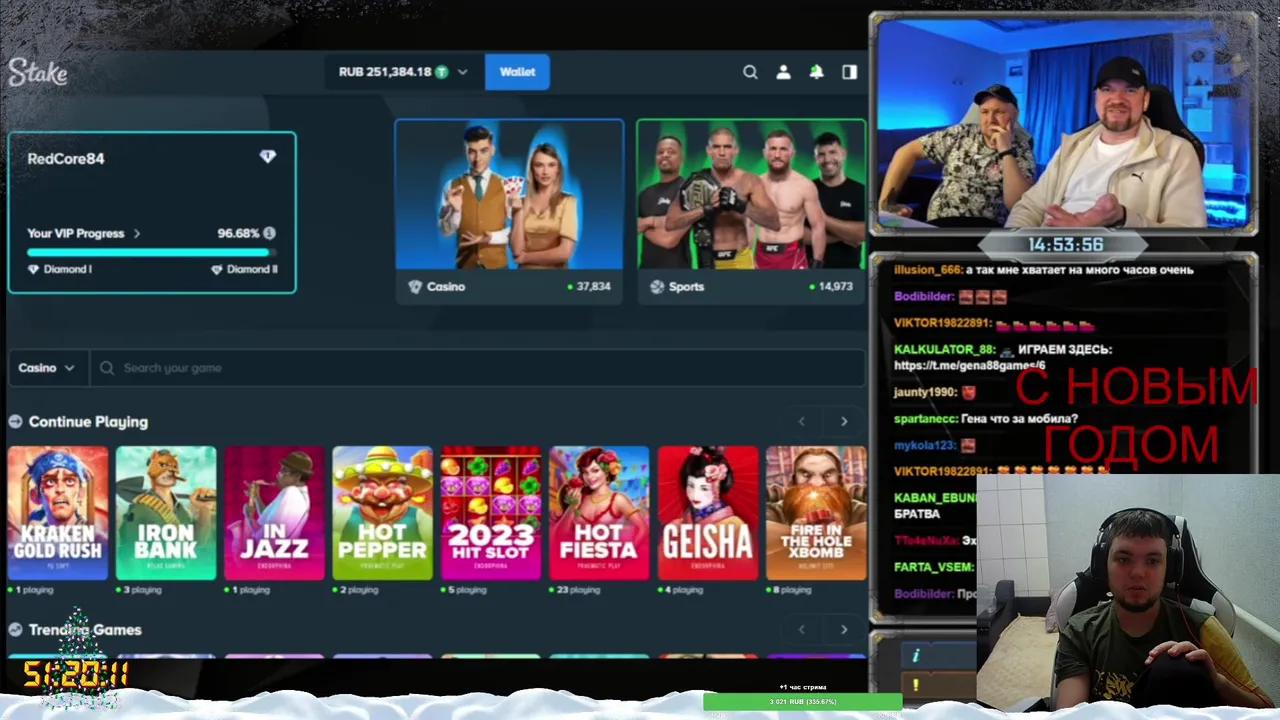
Task: Open the Iron Bank game
Action: pos(166,513)
